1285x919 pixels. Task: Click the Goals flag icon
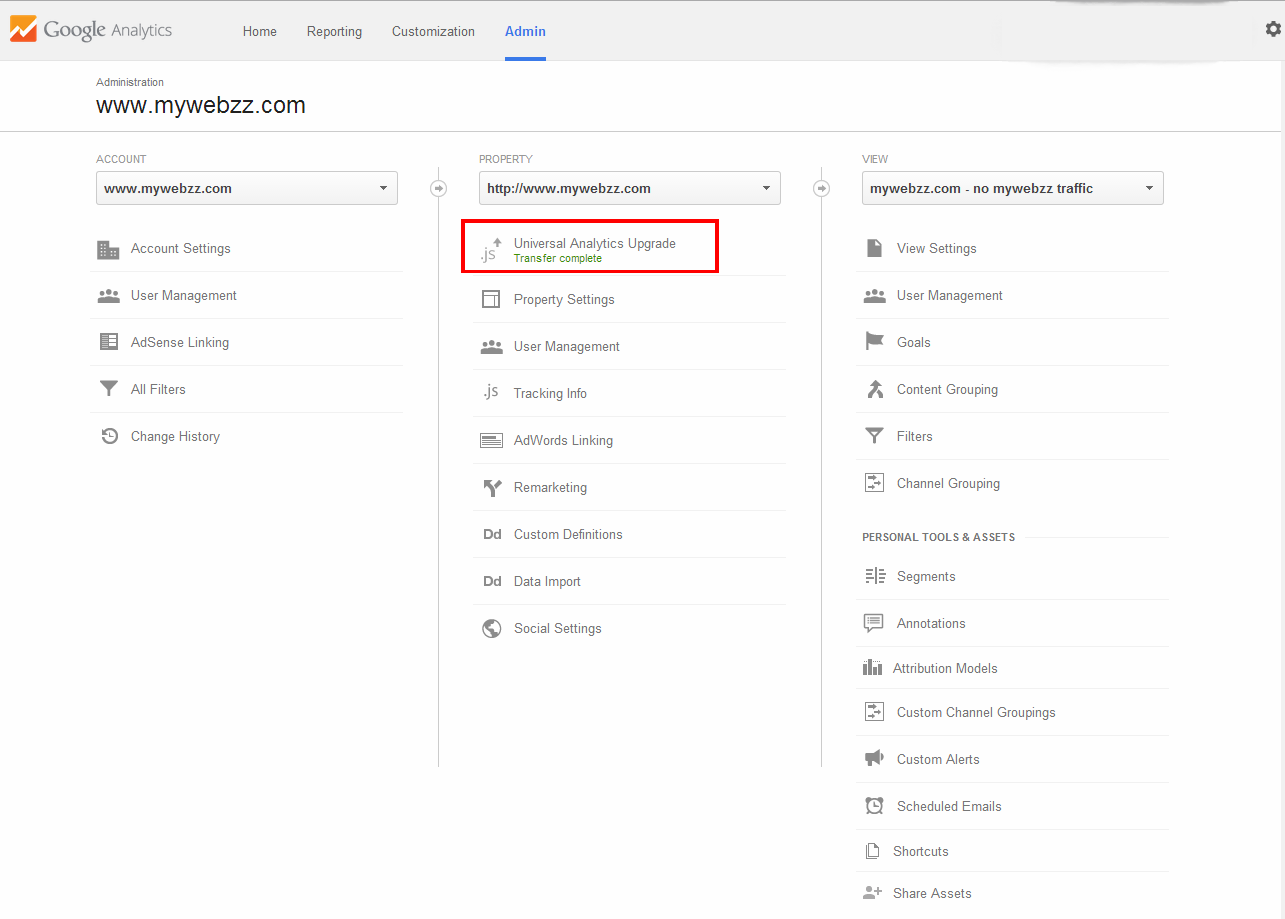click(x=874, y=342)
